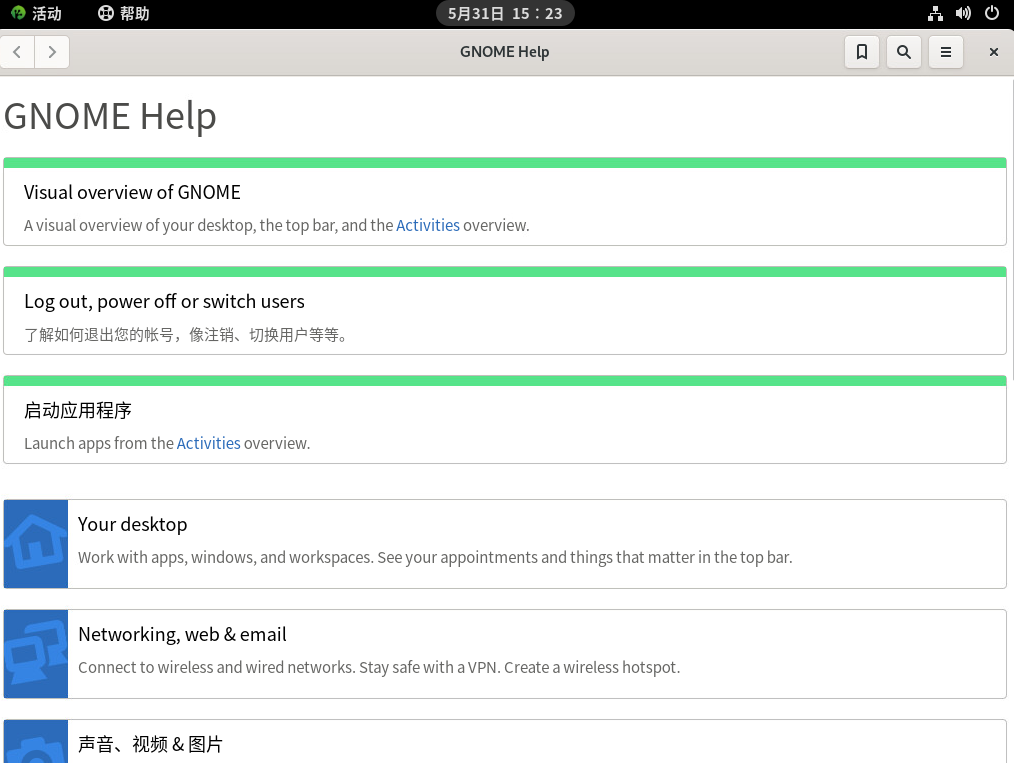Open Log out, power off topic
The height and width of the screenshot is (763, 1014).
pyautogui.click(x=164, y=301)
